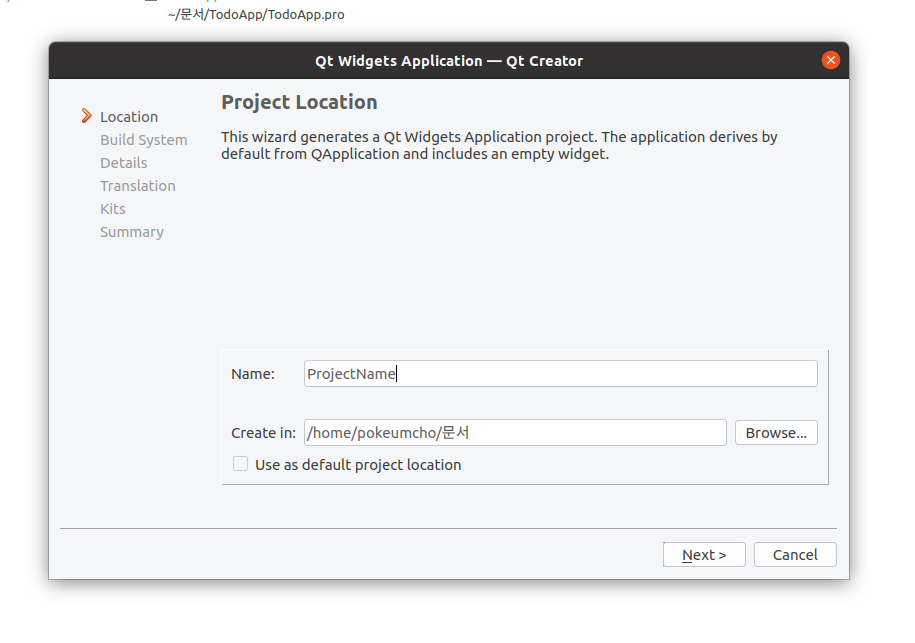Enable Use as default project location

pos(240,464)
